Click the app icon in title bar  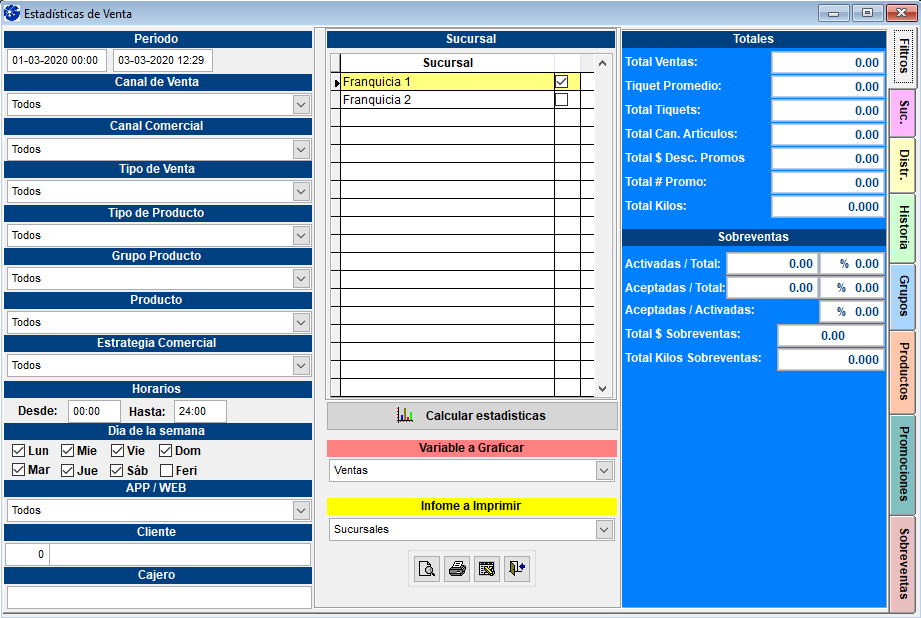(x=12, y=14)
